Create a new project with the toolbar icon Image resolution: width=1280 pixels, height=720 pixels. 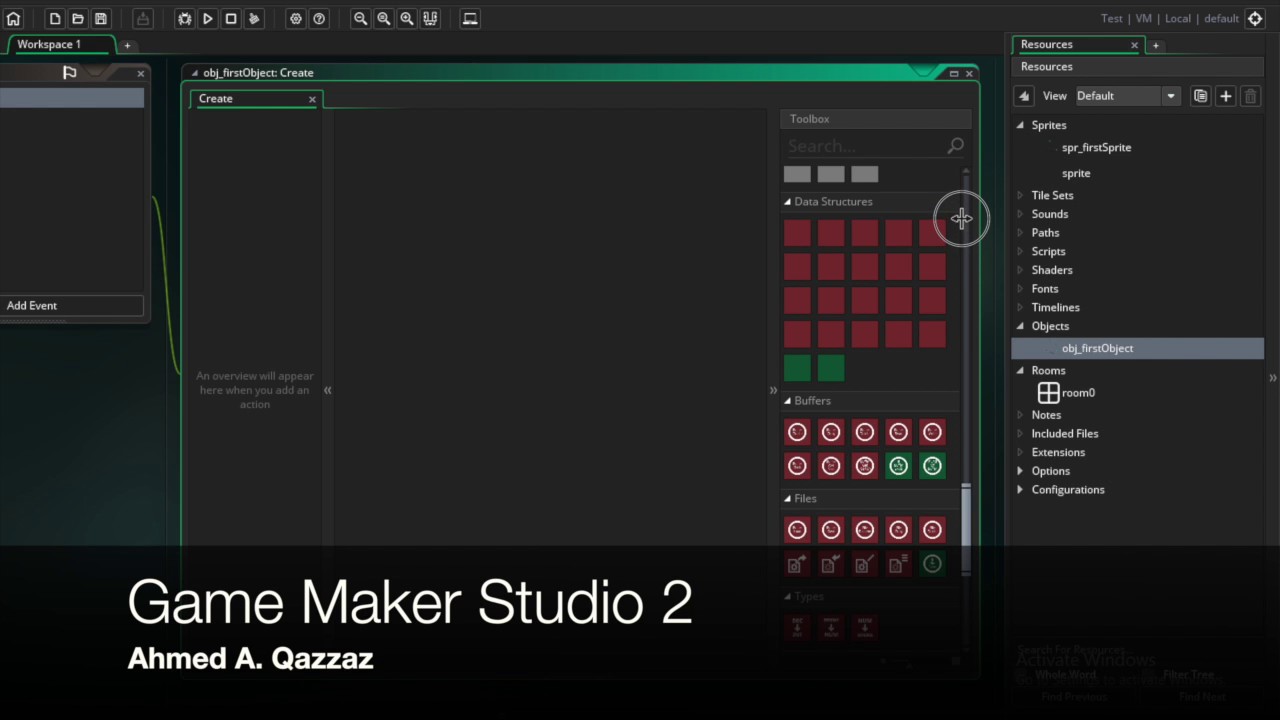coord(55,18)
